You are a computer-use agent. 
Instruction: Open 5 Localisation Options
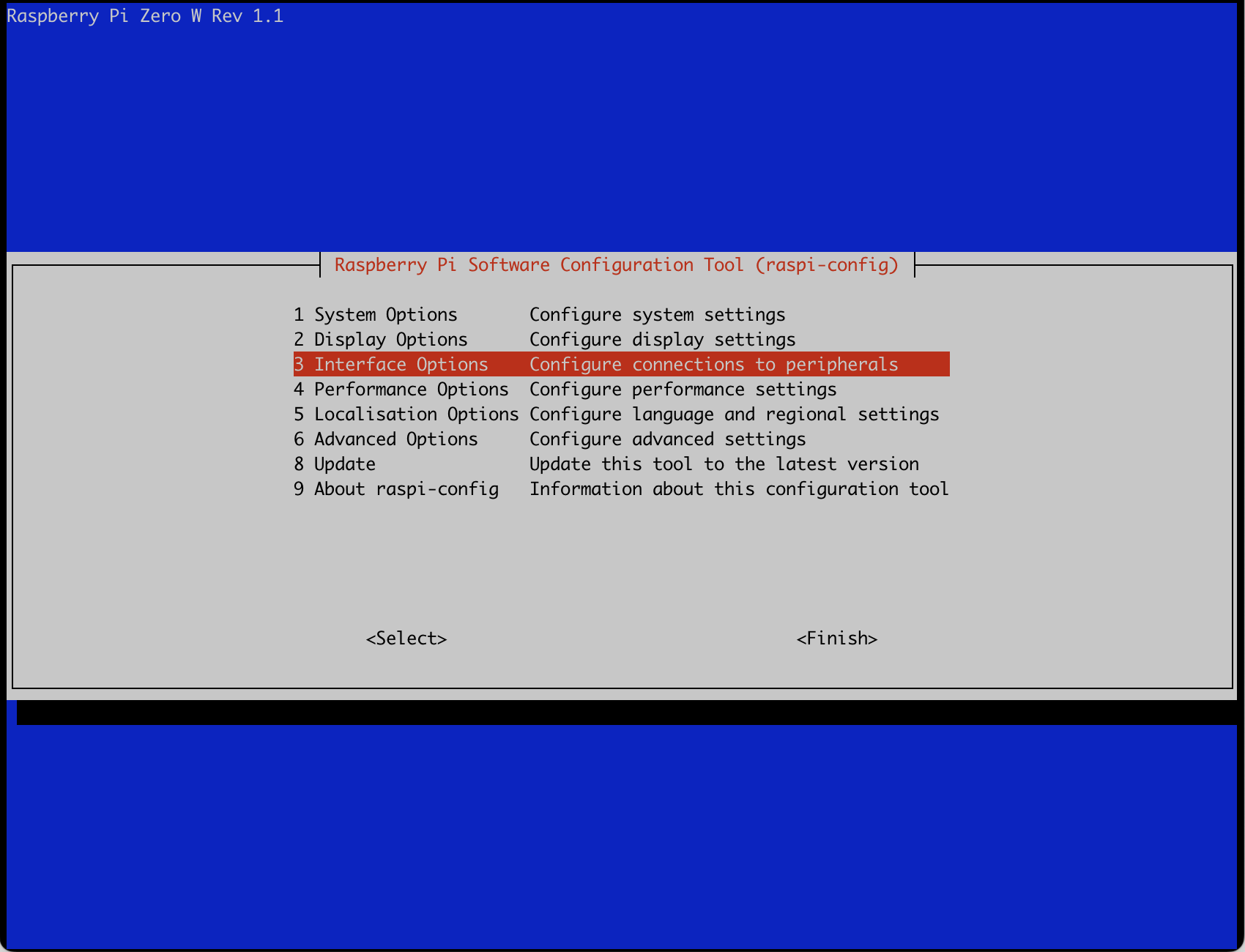point(621,414)
